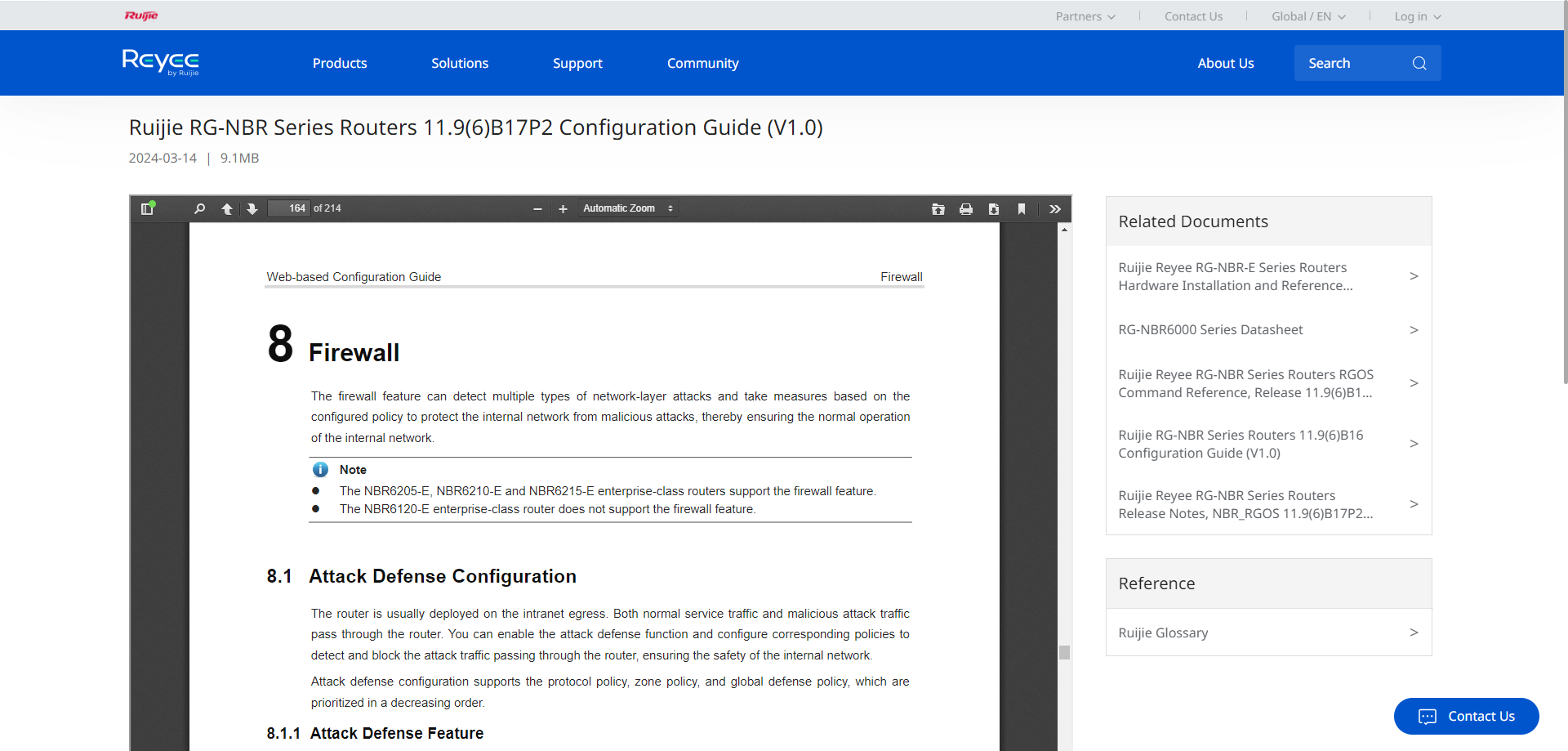1568x751 pixels.
Task: Zoom out with the minus icon
Action: click(x=537, y=209)
